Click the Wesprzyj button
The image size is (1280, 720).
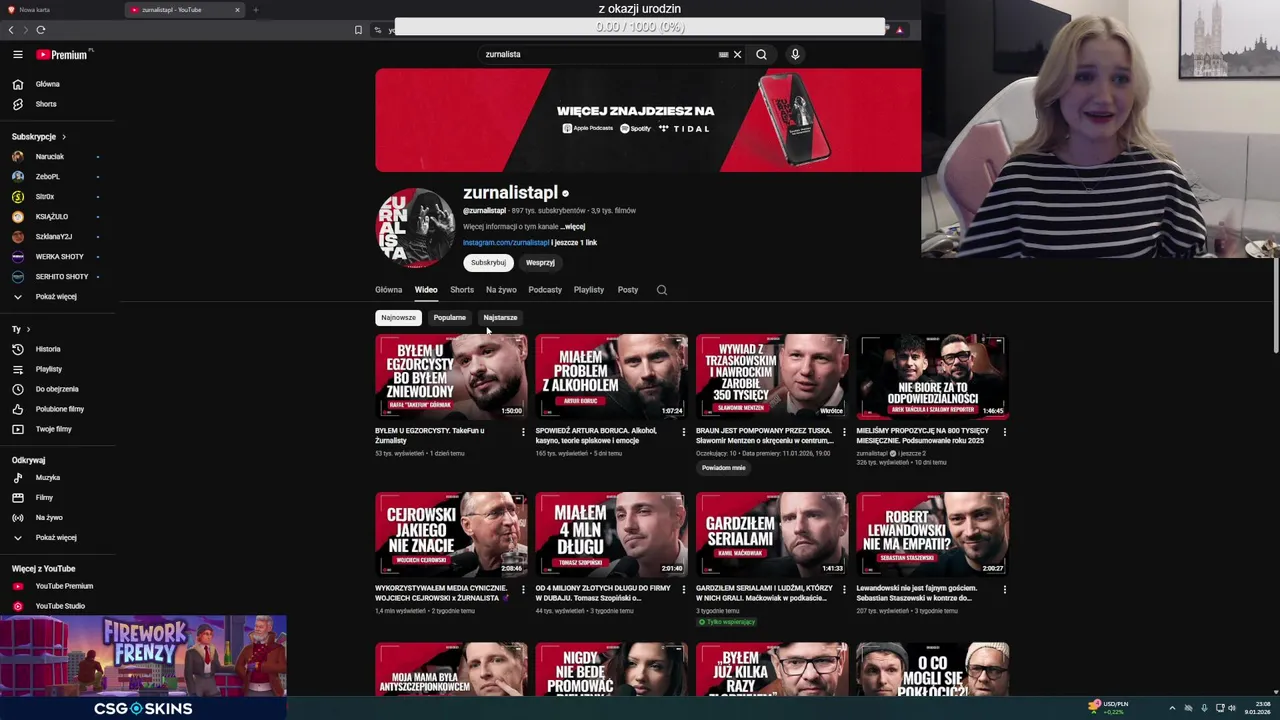[x=540, y=263]
